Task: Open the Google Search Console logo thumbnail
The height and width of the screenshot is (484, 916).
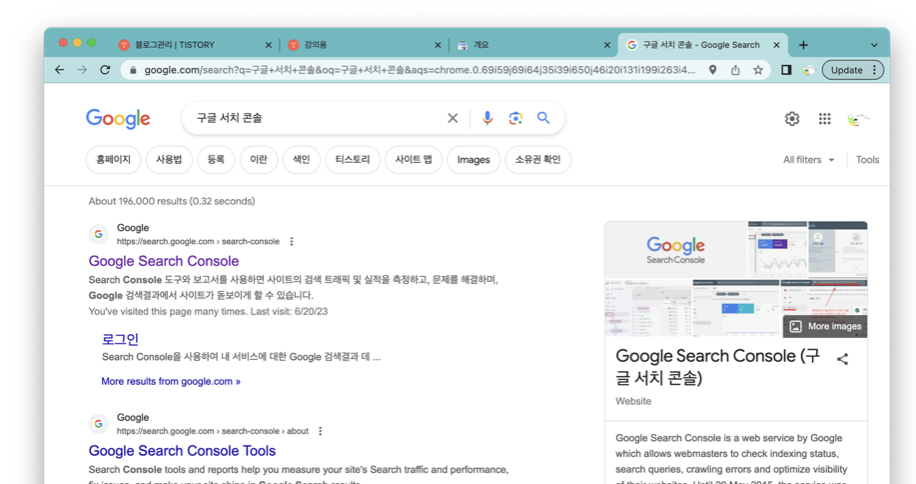Action: tap(676, 250)
